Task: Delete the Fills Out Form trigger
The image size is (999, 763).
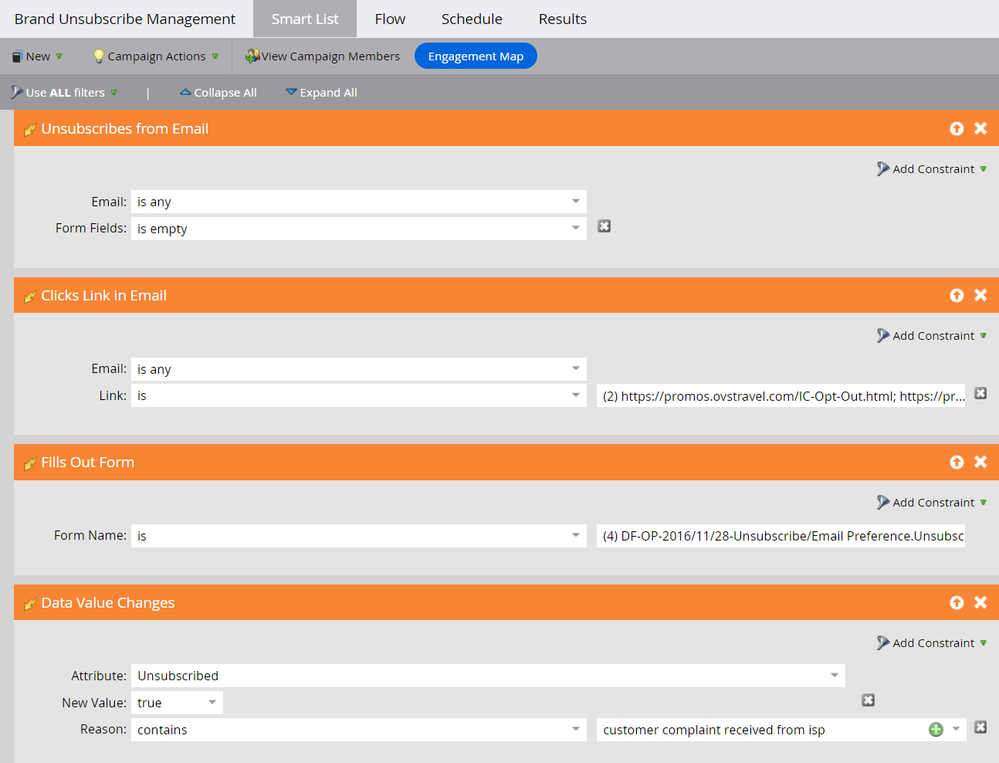Action: pos(981,462)
